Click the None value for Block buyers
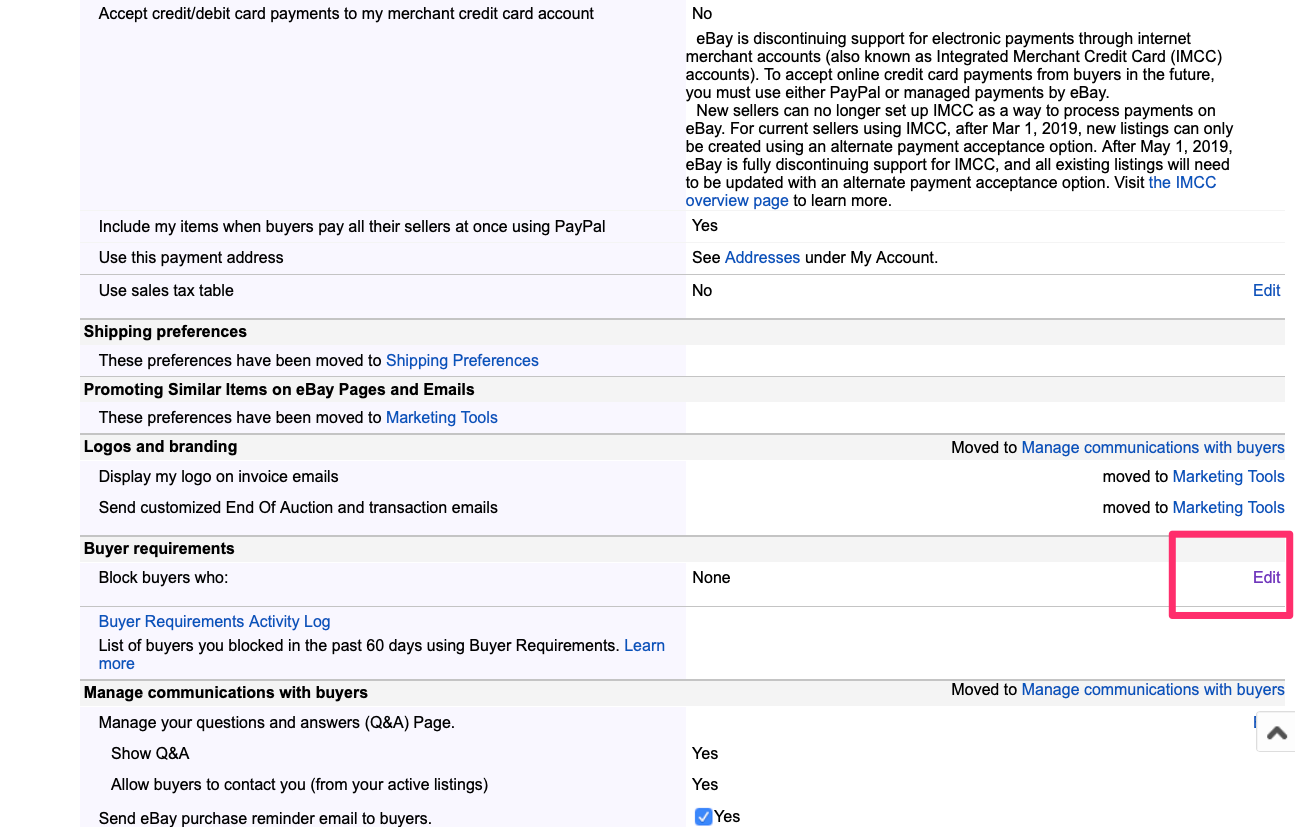 pos(711,577)
